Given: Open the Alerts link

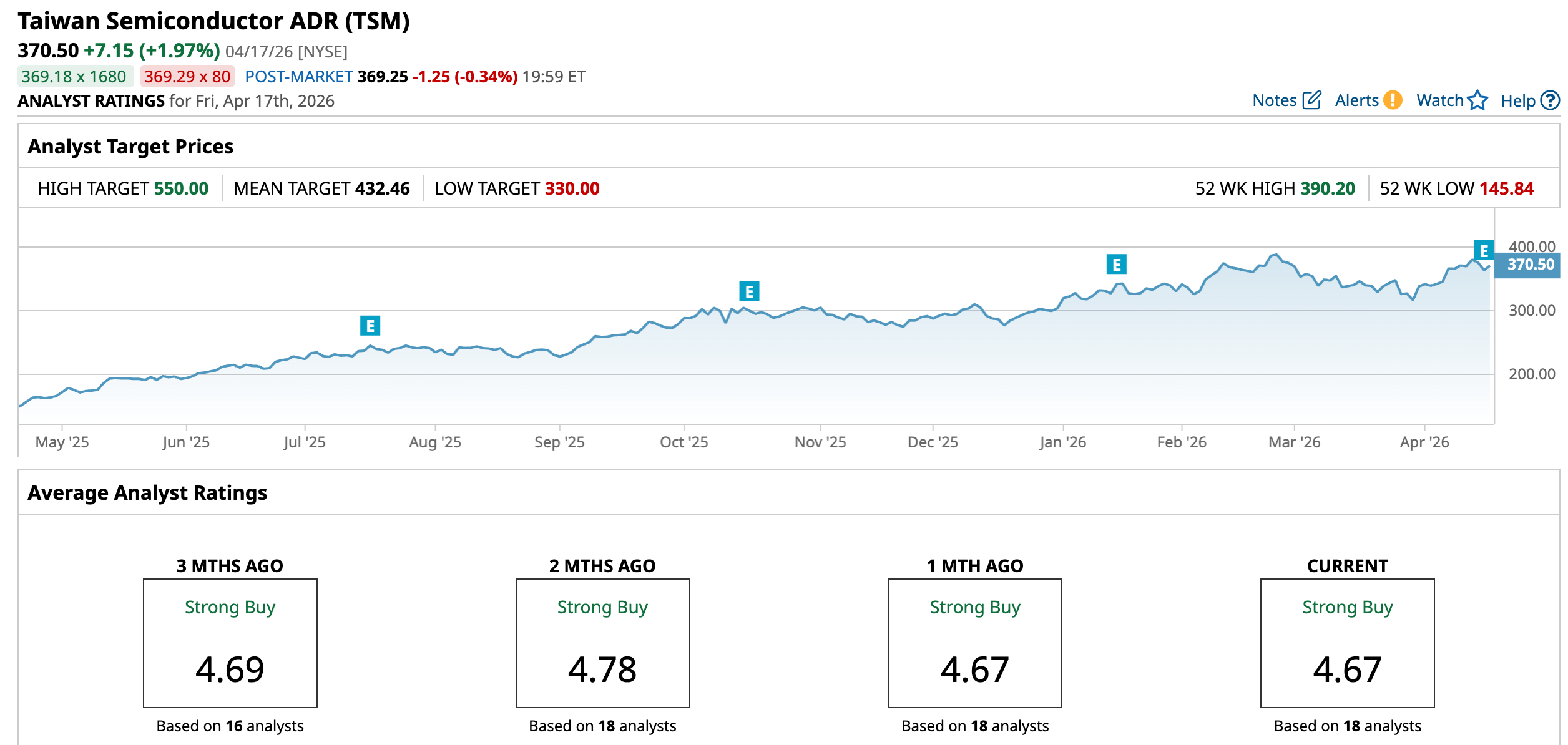Looking at the screenshot, I should click(1356, 100).
